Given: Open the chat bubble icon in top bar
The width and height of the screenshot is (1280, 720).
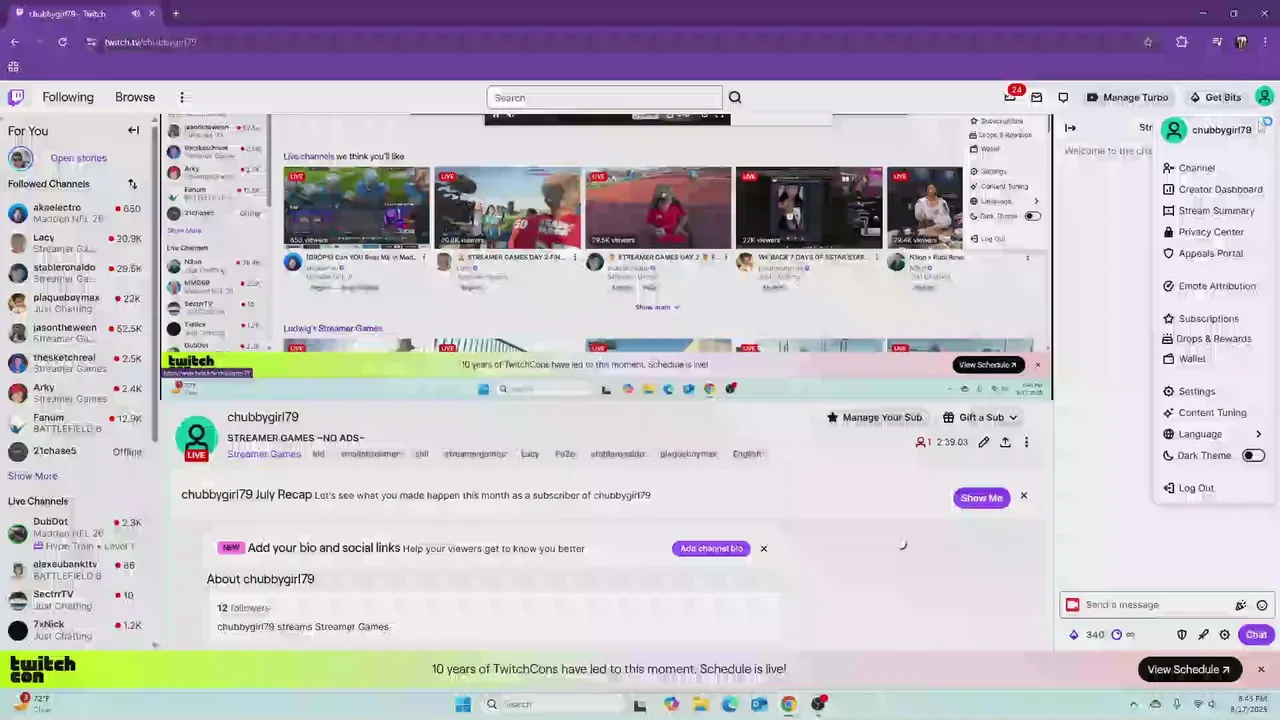Looking at the screenshot, I should click(1063, 97).
